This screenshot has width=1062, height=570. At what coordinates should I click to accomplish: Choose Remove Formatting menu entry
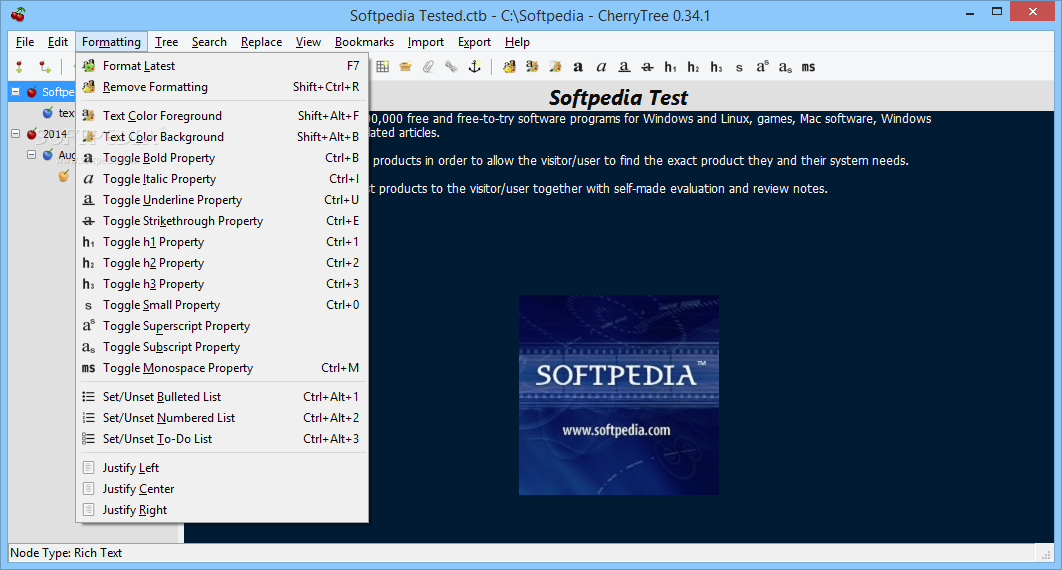point(221,87)
